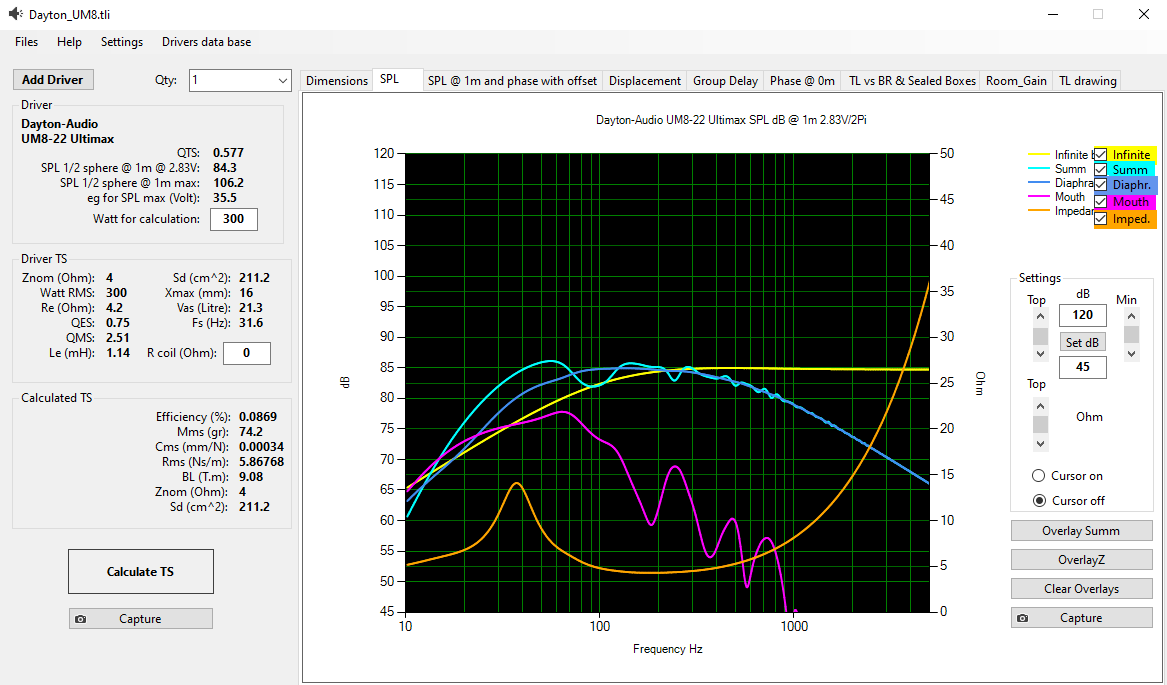The image size is (1167, 685).
Task: Disable the Imped. curve checkbox
Action: coord(1101,219)
